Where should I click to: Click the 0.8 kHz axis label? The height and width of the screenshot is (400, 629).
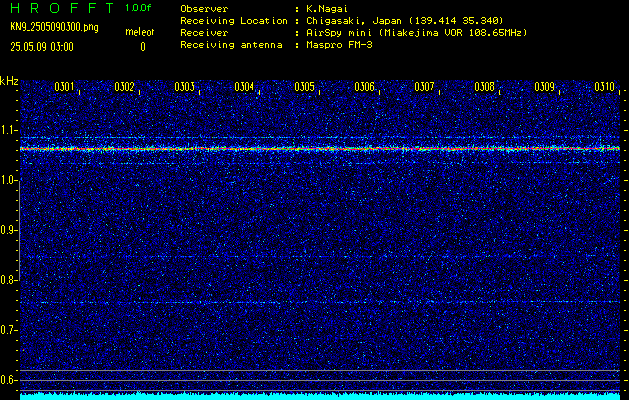(x=8, y=280)
